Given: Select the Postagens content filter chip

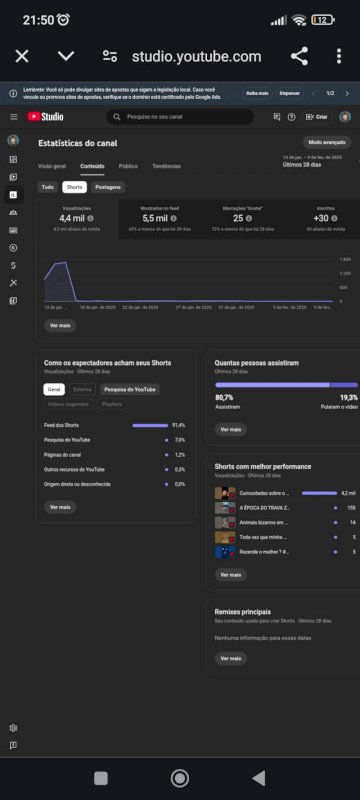Looking at the screenshot, I should [x=108, y=187].
